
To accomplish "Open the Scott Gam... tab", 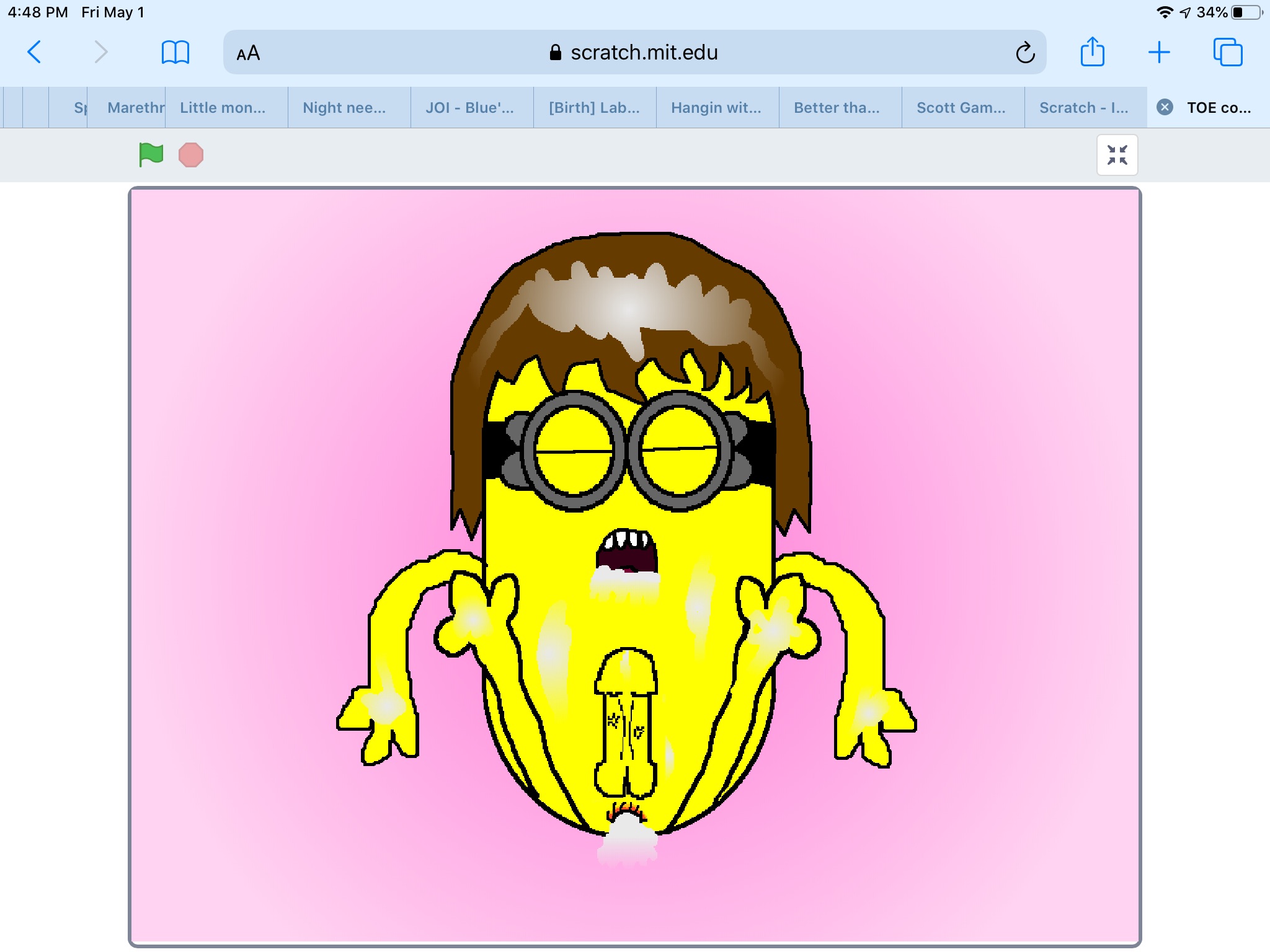I will point(961,108).
